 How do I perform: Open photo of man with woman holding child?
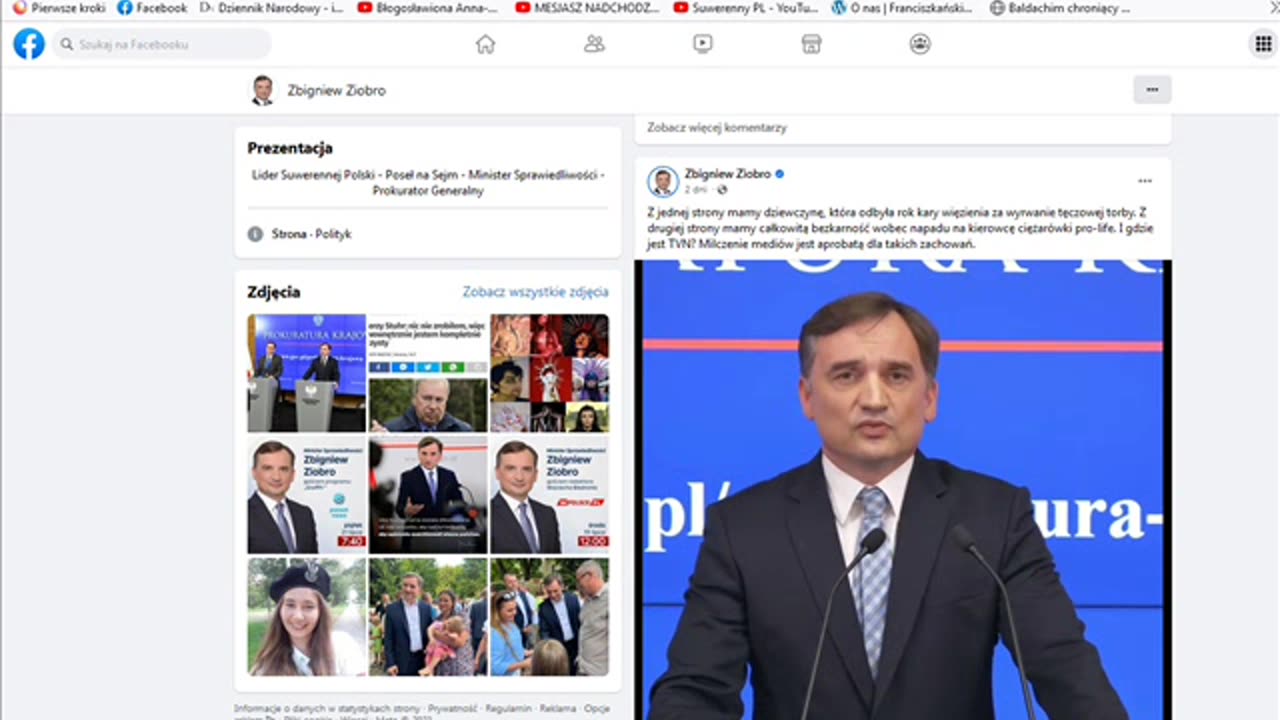tap(428, 616)
